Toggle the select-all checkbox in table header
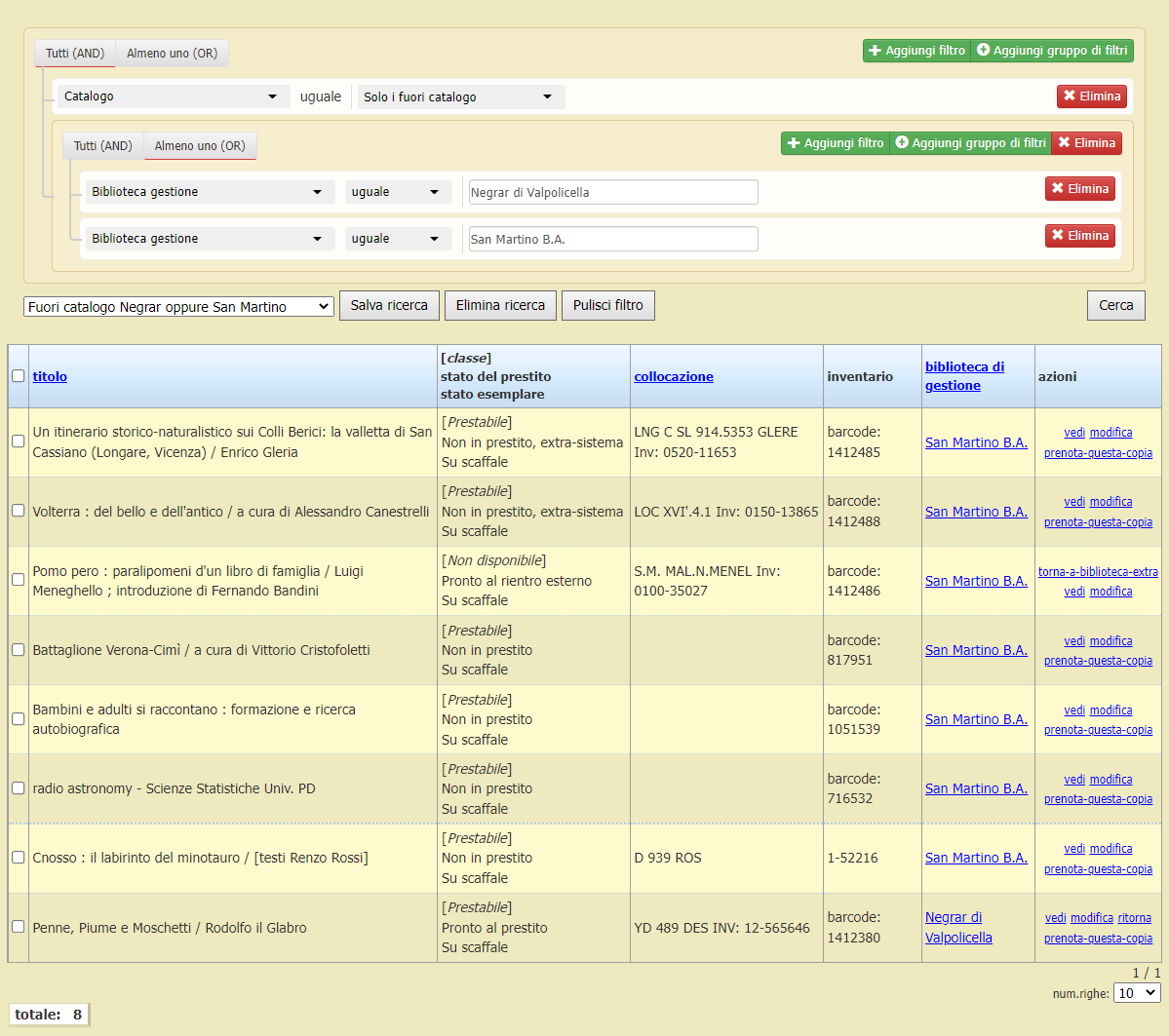Viewport: 1169px width, 1036px height. pos(18,376)
